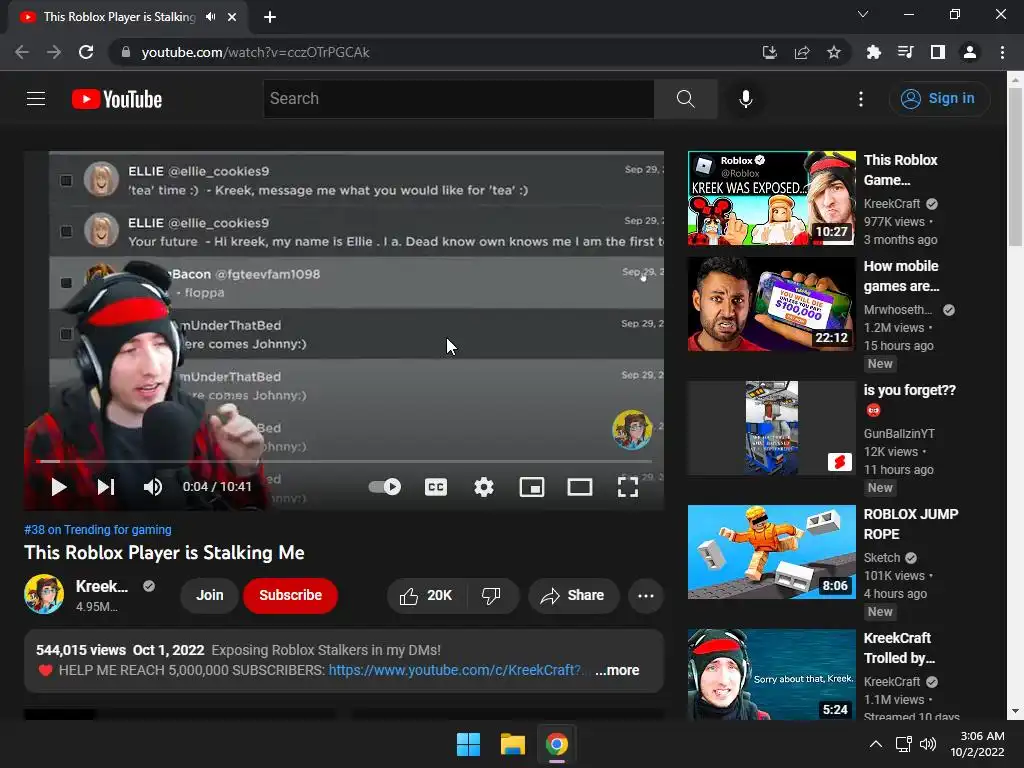Open media controls in Chrome toolbar
The width and height of the screenshot is (1024, 768).
[x=906, y=52]
